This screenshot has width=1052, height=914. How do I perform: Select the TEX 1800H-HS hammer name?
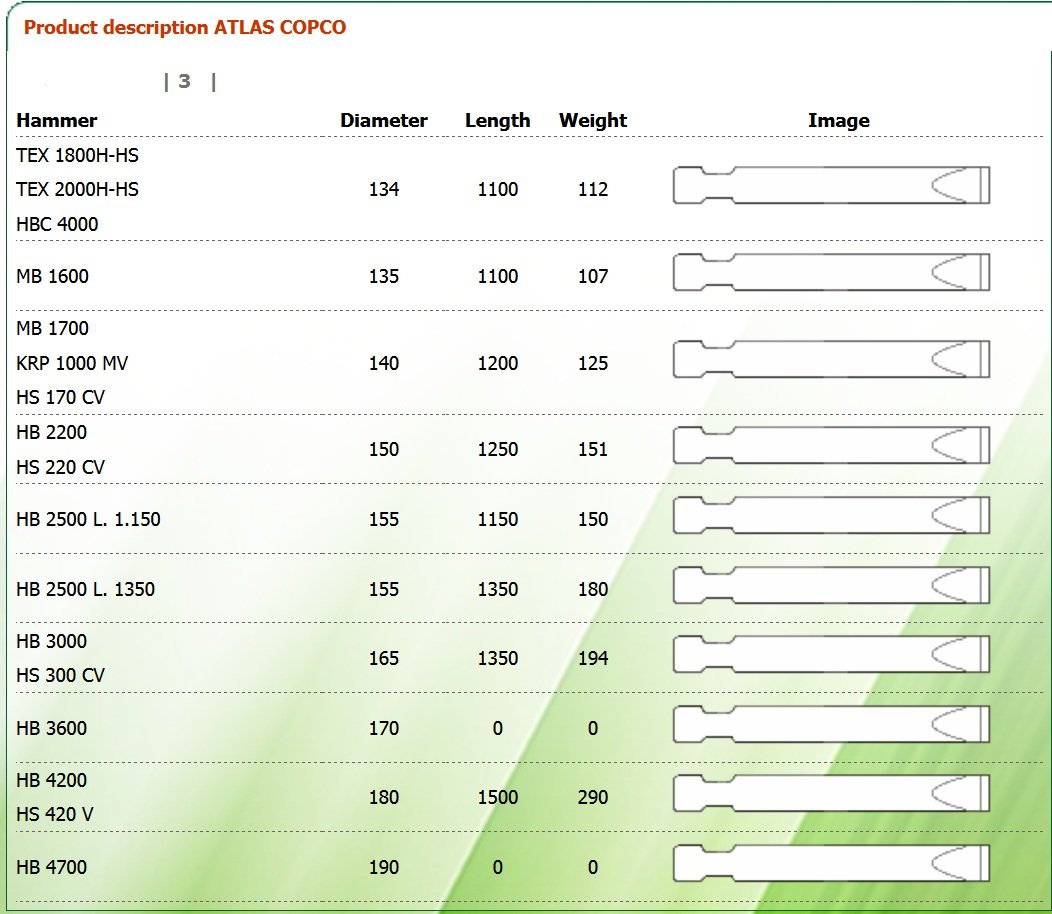tap(77, 155)
